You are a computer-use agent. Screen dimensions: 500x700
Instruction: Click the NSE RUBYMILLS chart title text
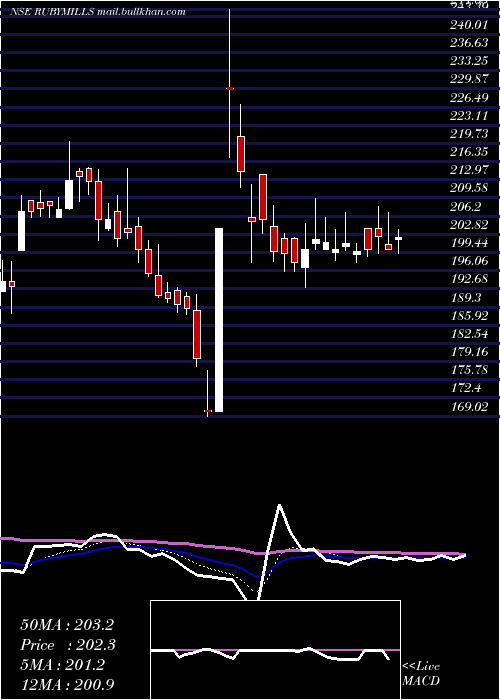97,12
